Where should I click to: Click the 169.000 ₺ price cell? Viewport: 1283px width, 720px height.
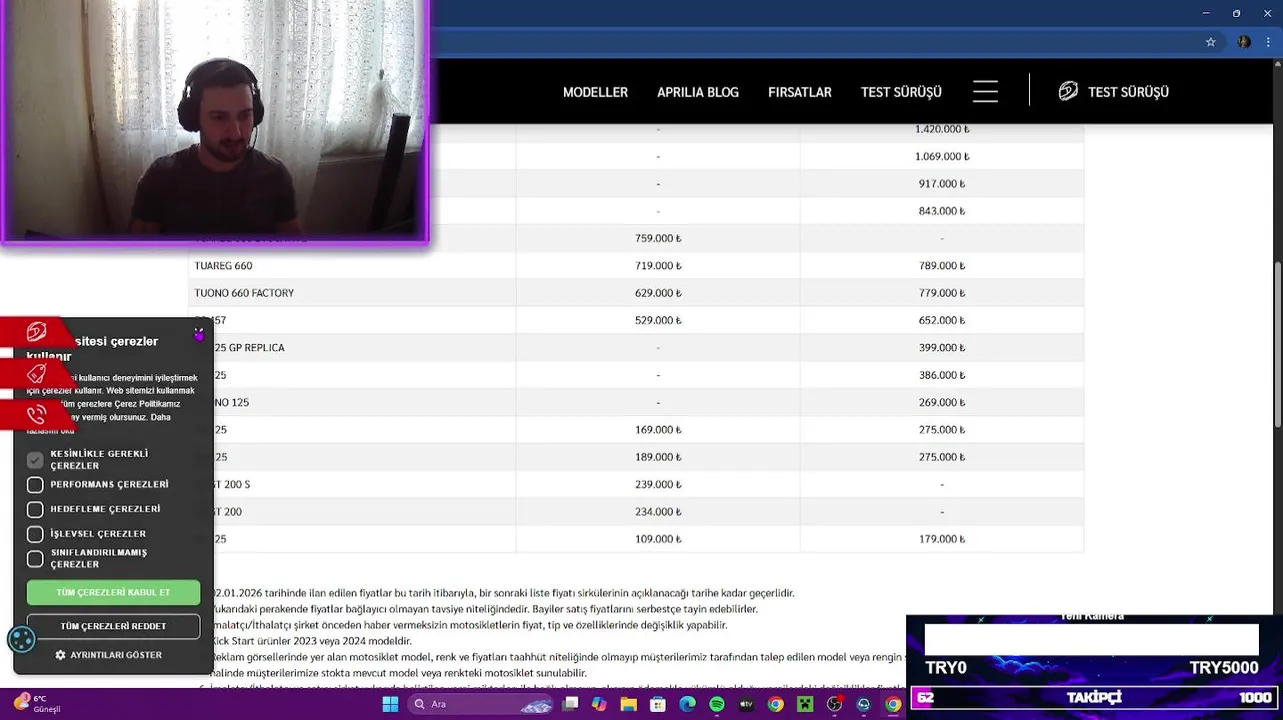pos(658,430)
